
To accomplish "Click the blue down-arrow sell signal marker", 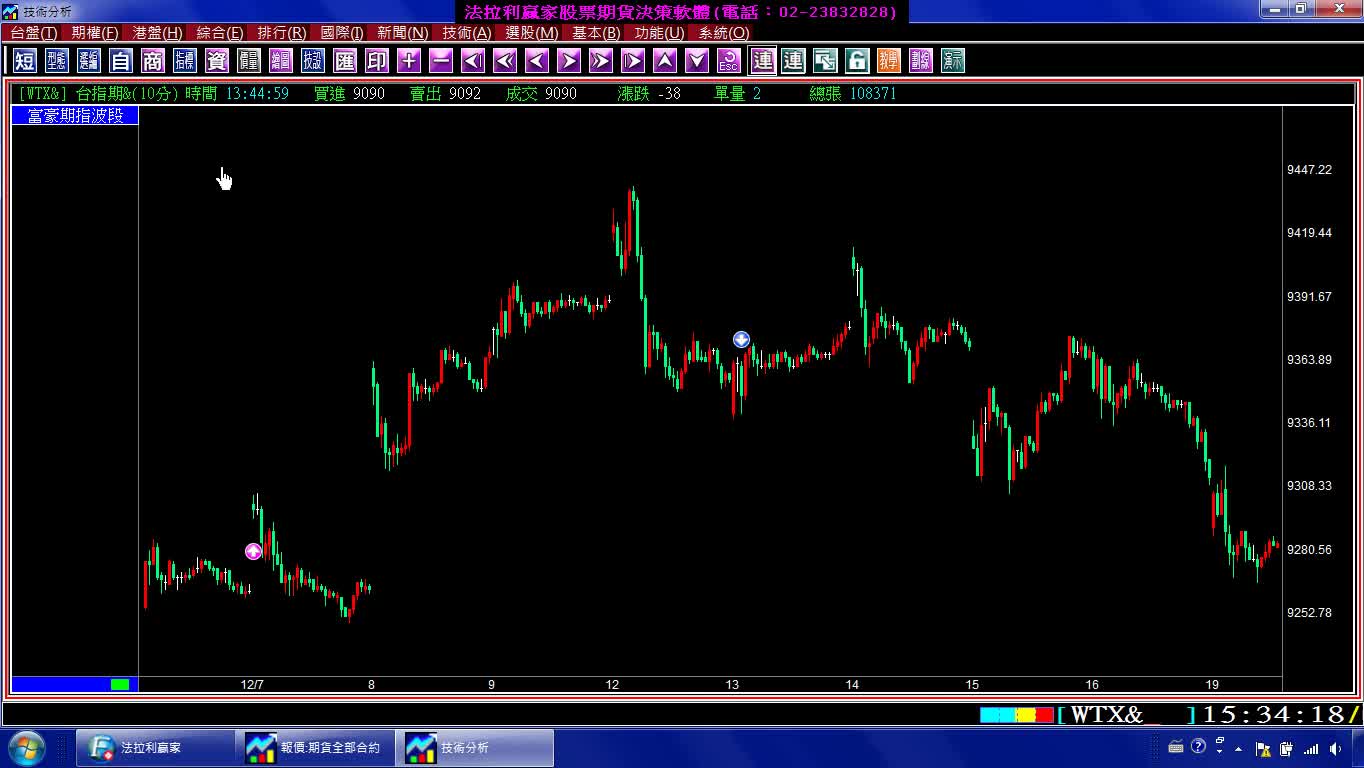I will [741, 340].
